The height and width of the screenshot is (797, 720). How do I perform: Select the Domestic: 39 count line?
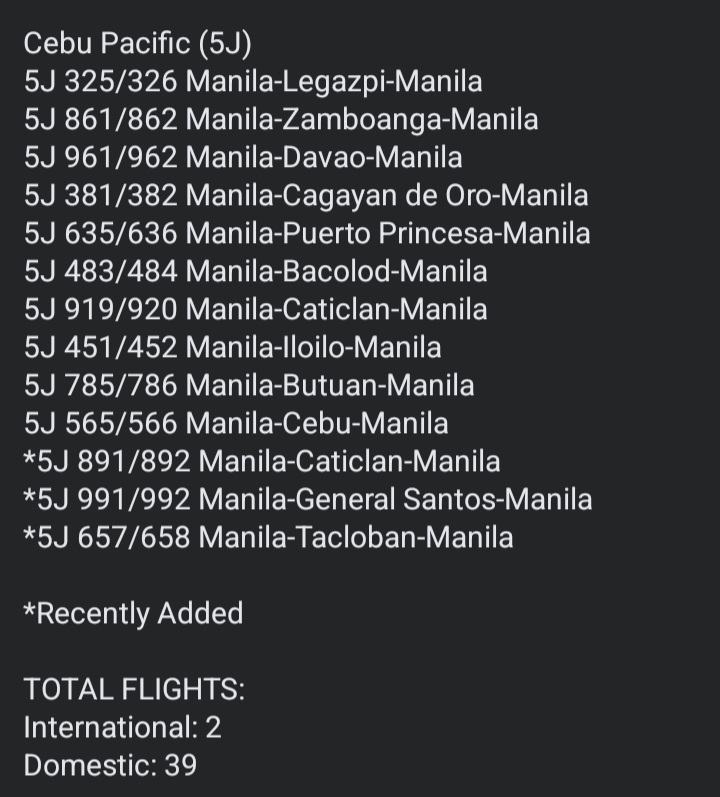tap(110, 766)
